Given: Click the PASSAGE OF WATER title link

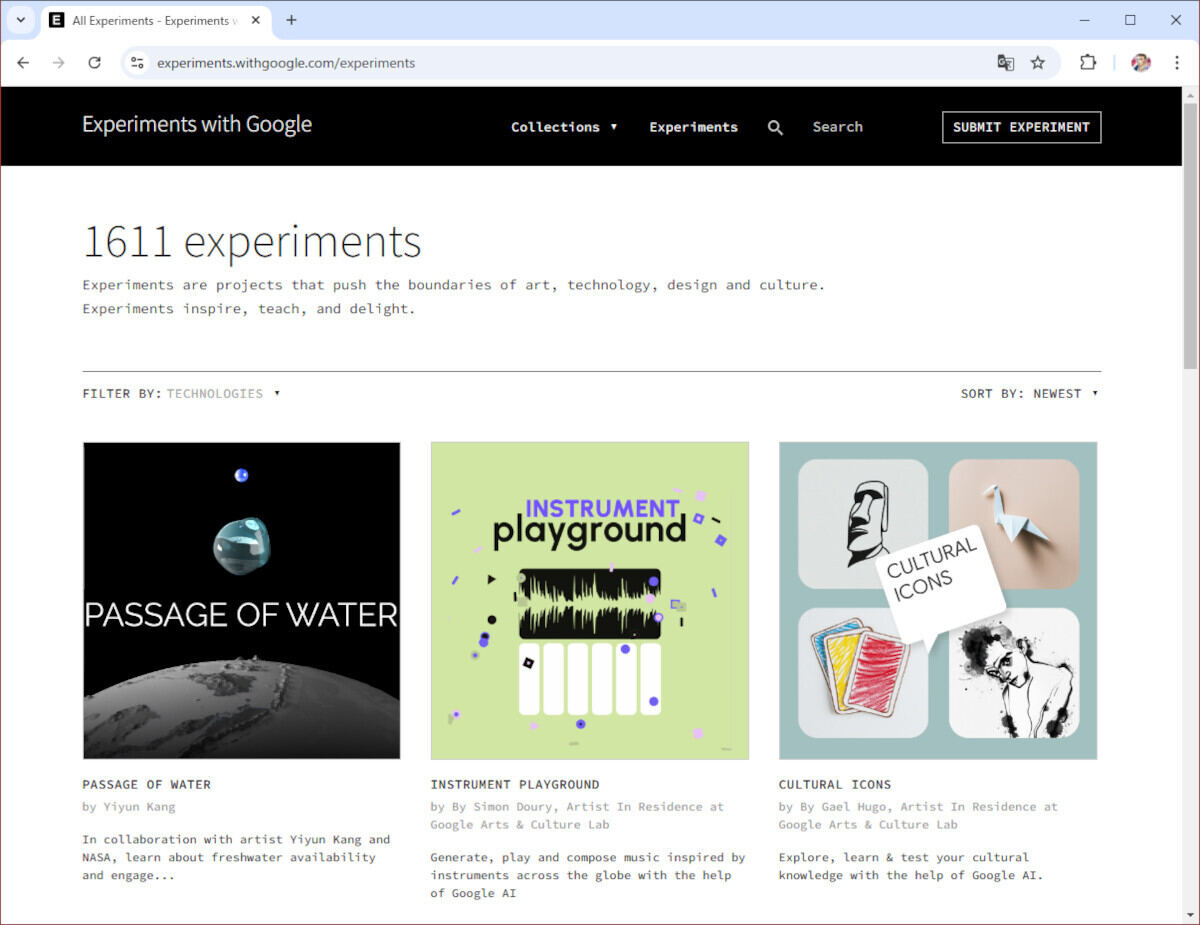Looking at the screenshot, I should pos(146,784).
